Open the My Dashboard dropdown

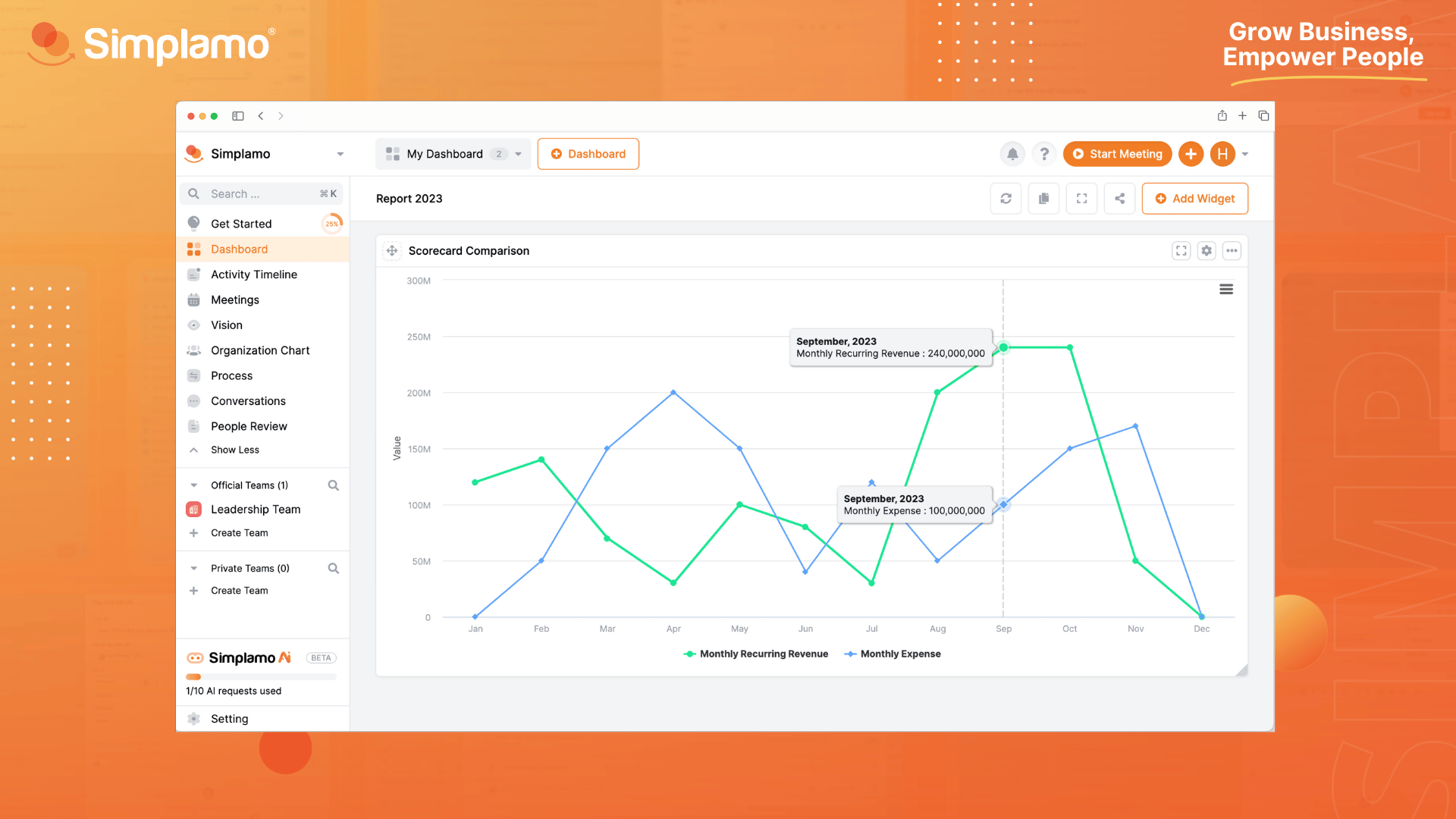point(519,154)
